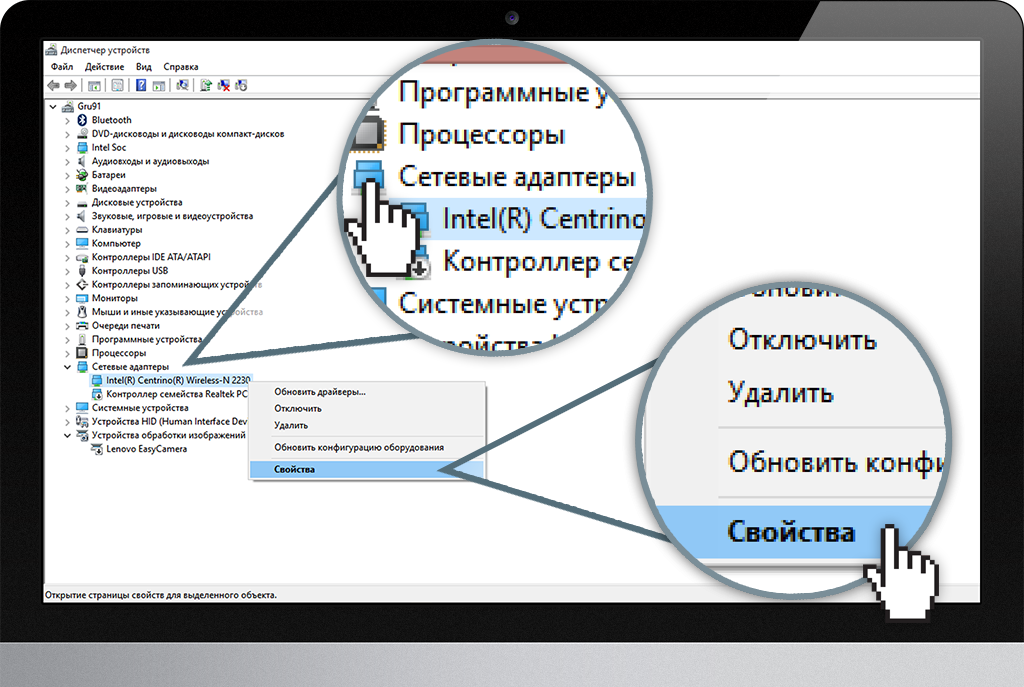
Task: Select the Intel Soc tree entry
Action: click(109, 148)
